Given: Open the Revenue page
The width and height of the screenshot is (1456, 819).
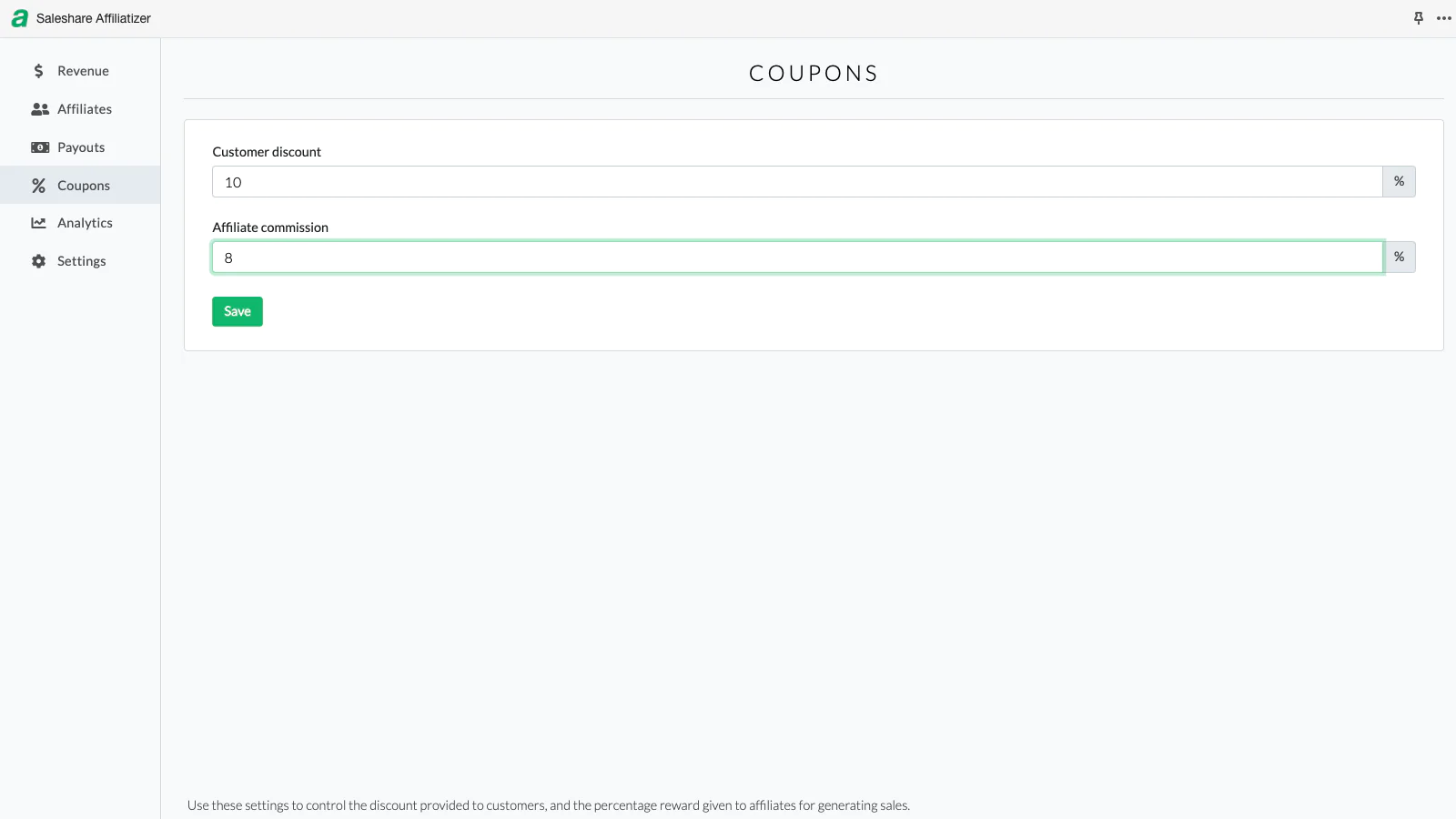Looking at the screenshot, I should pos(83,71).
